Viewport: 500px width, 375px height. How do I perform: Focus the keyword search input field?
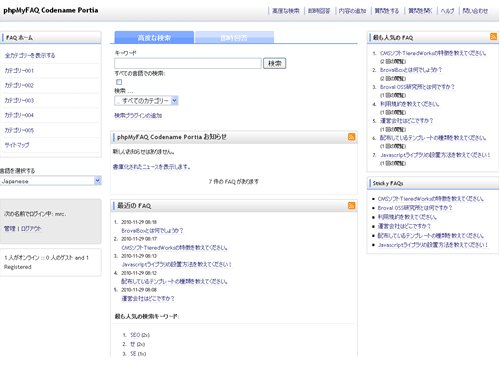(188, 63)
